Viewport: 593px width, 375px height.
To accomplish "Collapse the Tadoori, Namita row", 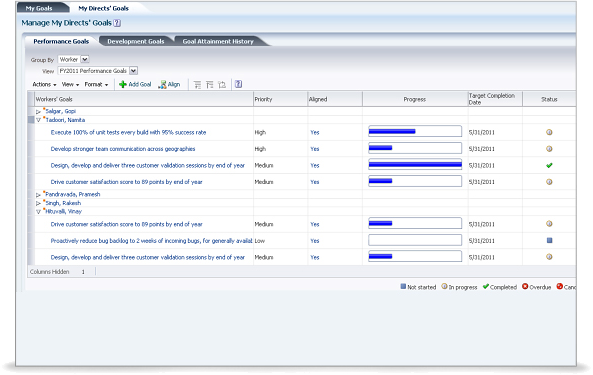I will pyautogui.click(x=38, y=120).
